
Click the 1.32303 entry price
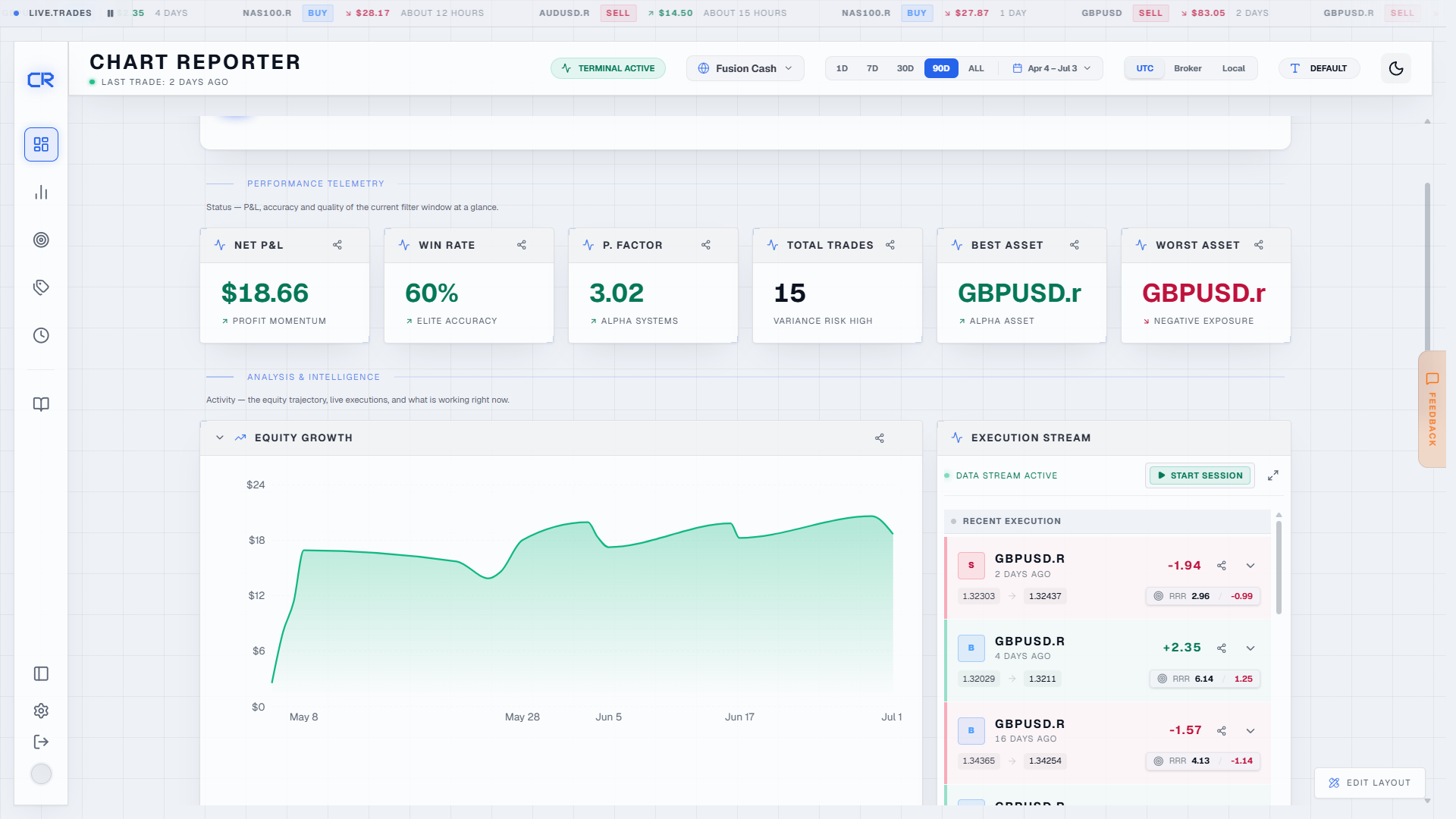[978, 596]
